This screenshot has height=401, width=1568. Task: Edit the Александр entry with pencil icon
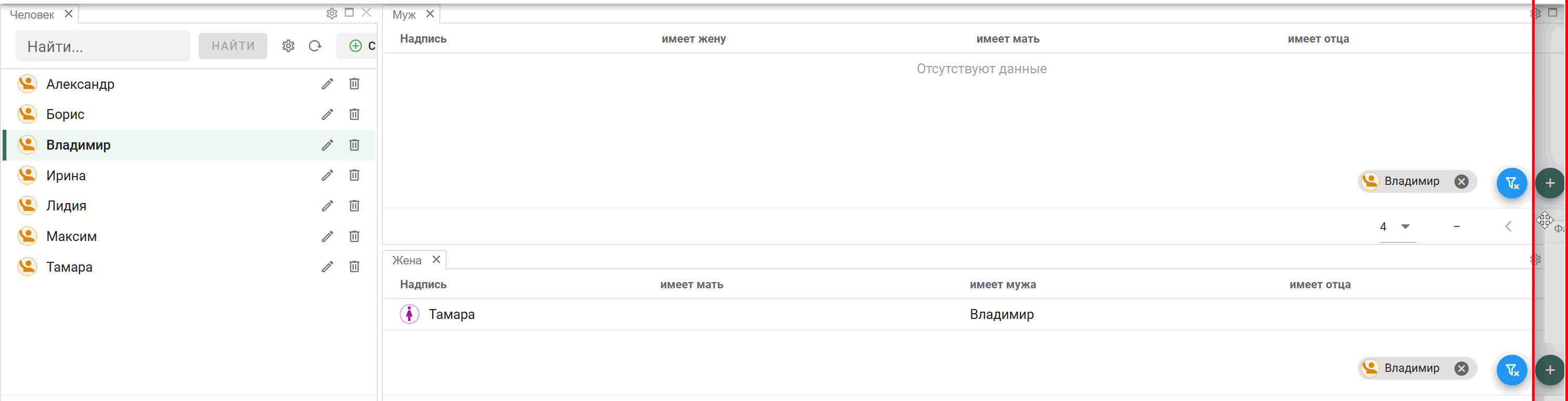tap(328, 84)
